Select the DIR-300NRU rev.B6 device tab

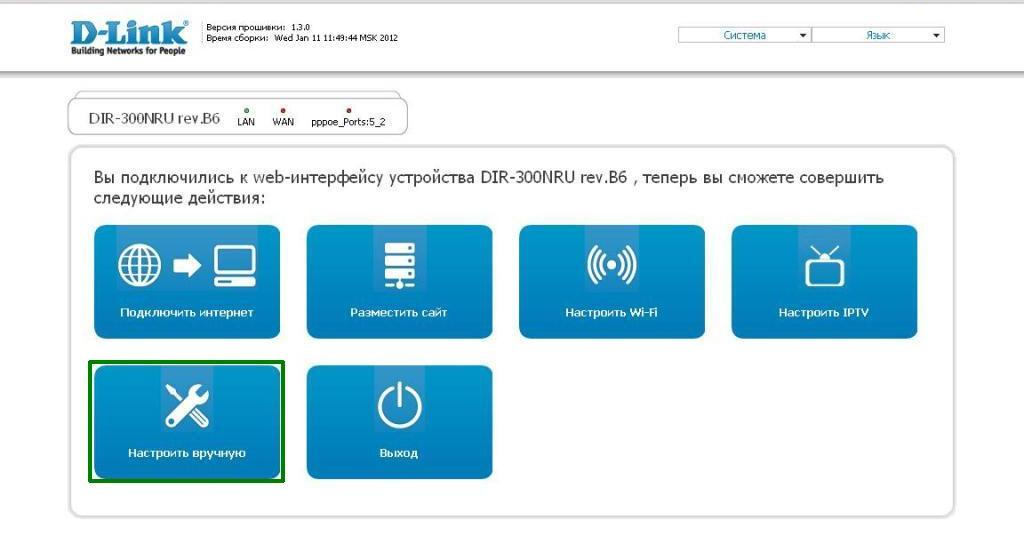coord(154,118)
